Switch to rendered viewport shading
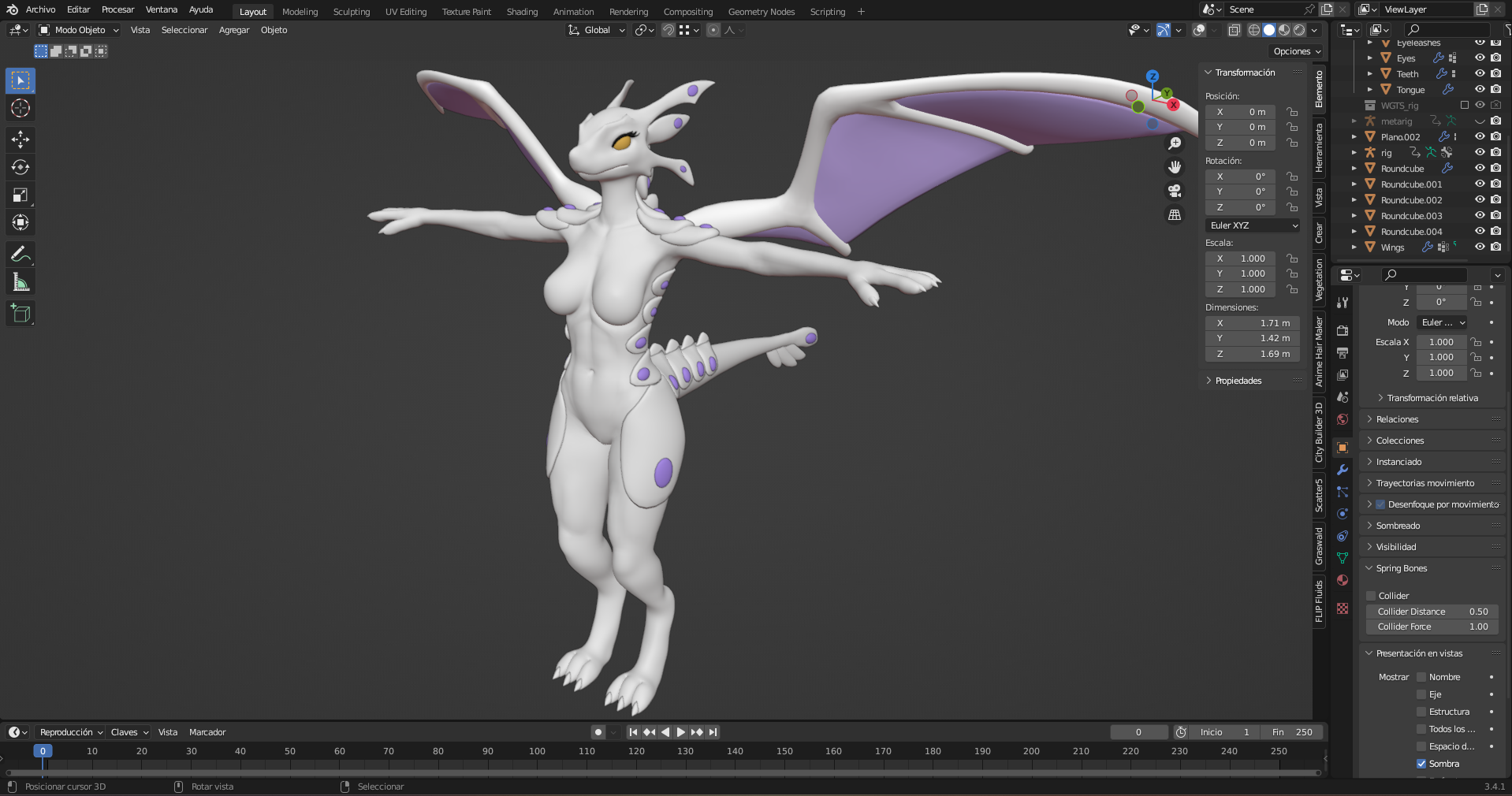Image resolution: width=1512 pixels, height=796 pixels. pyautogui.click(x=1299, y=30)
